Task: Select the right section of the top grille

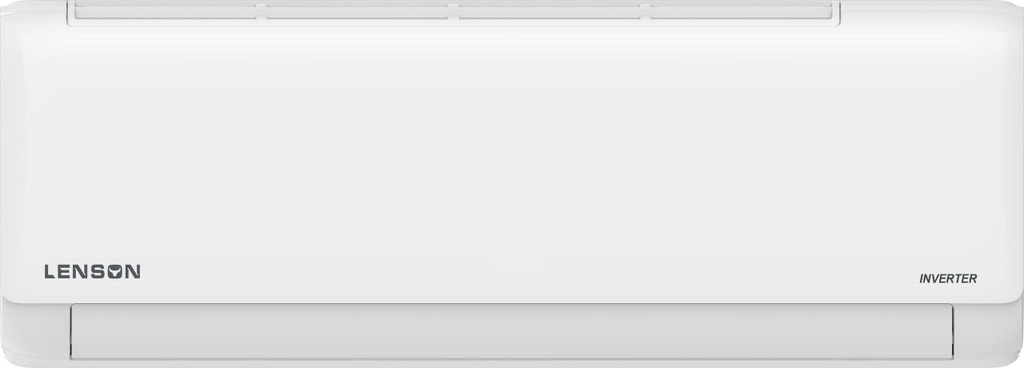Action: (742, 11)
